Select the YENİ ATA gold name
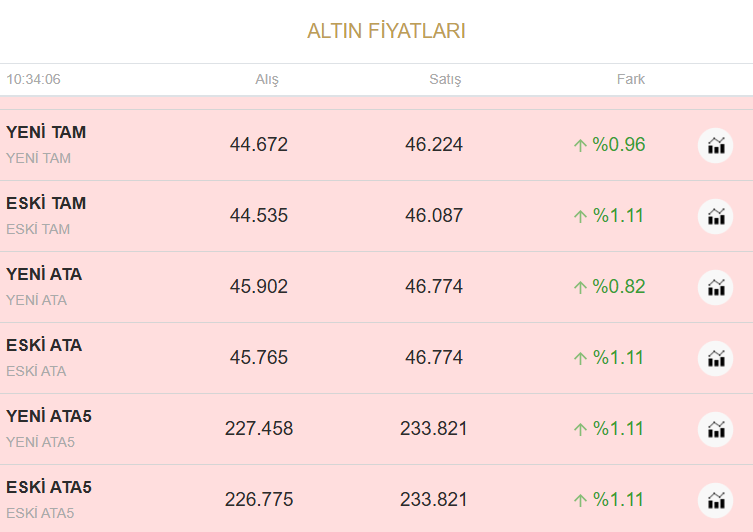The image size is (753, 532). coord(44,274)
